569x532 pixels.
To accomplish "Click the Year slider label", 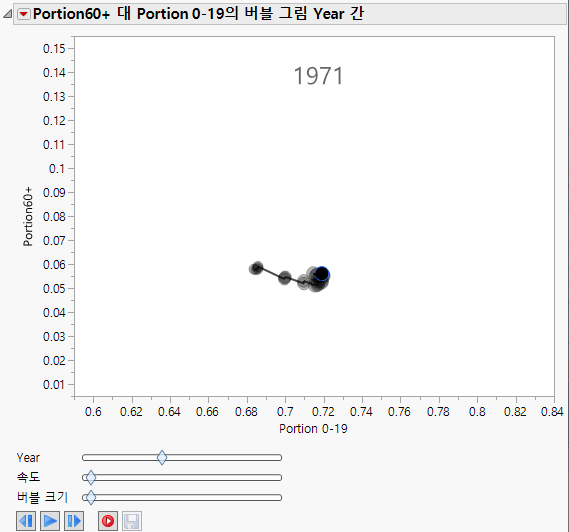I will [x=28, y=458].
